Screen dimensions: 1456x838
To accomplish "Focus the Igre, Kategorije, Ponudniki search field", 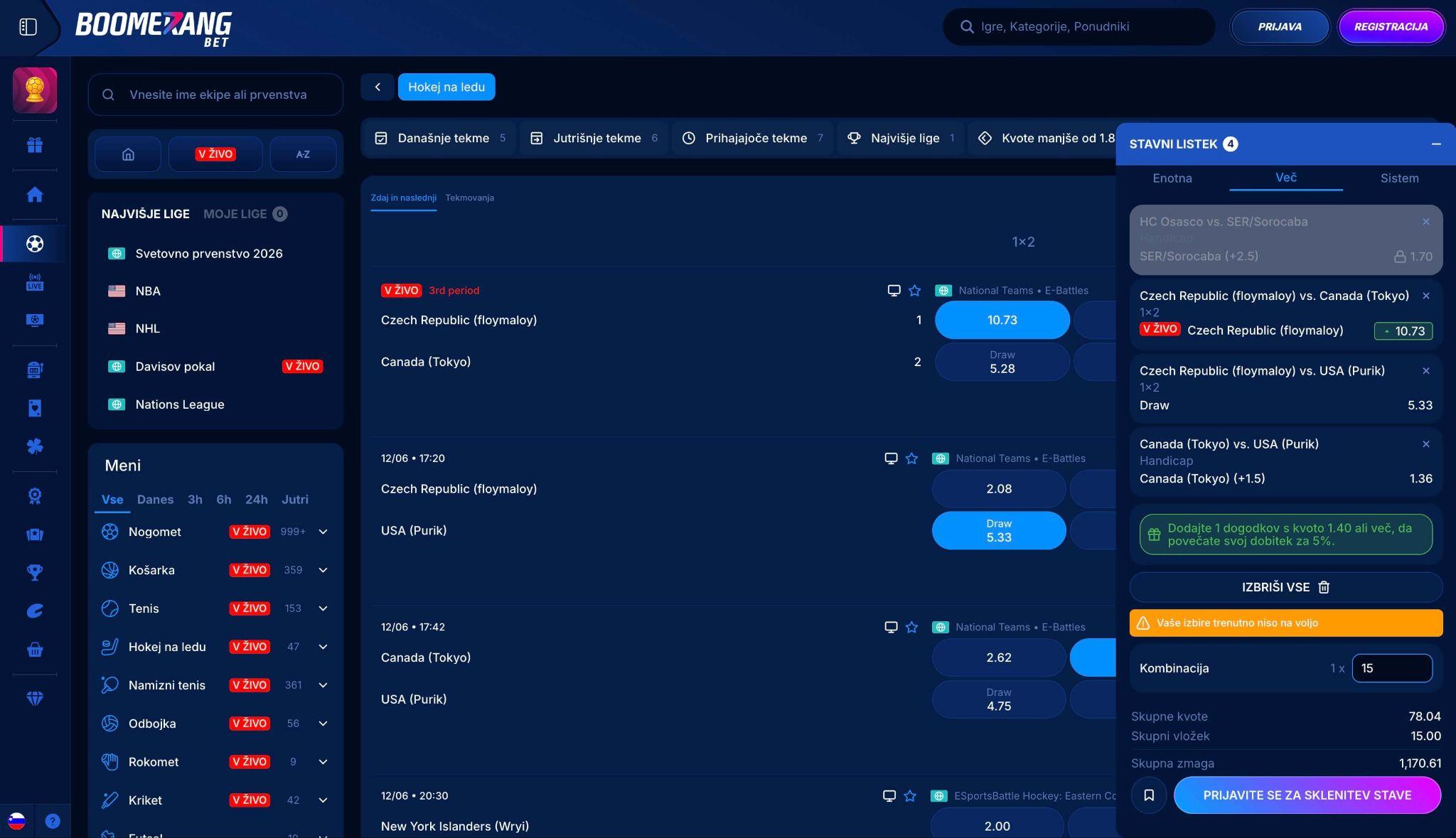I will 1079,27.
